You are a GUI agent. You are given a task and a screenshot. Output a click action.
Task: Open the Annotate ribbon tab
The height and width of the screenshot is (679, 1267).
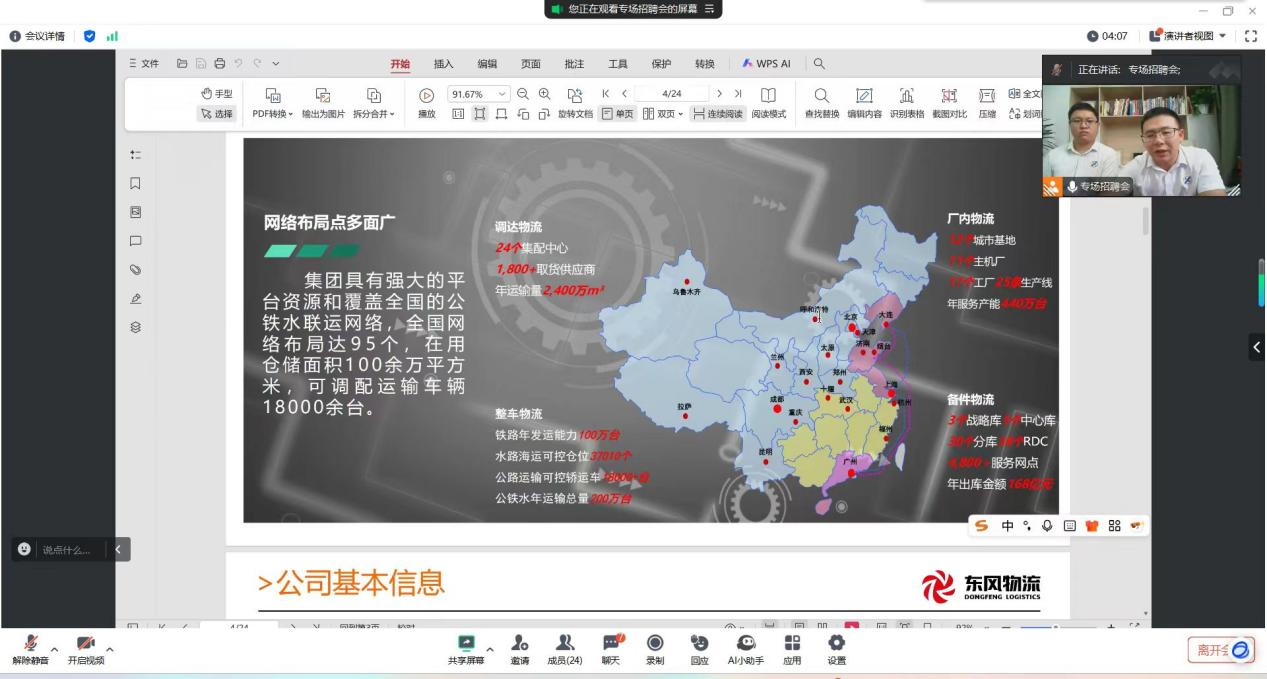[x=574, y=64]
